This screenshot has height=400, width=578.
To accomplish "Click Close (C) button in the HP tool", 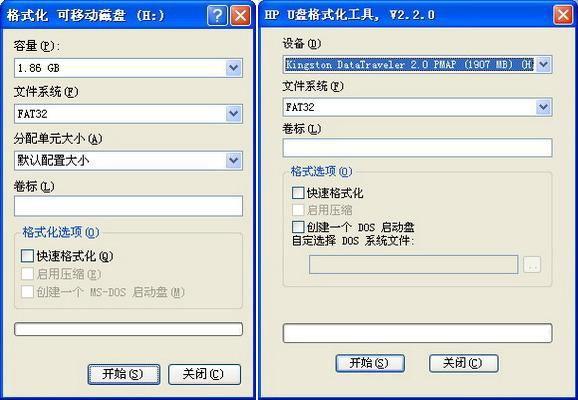I will [x=464, y=363].
